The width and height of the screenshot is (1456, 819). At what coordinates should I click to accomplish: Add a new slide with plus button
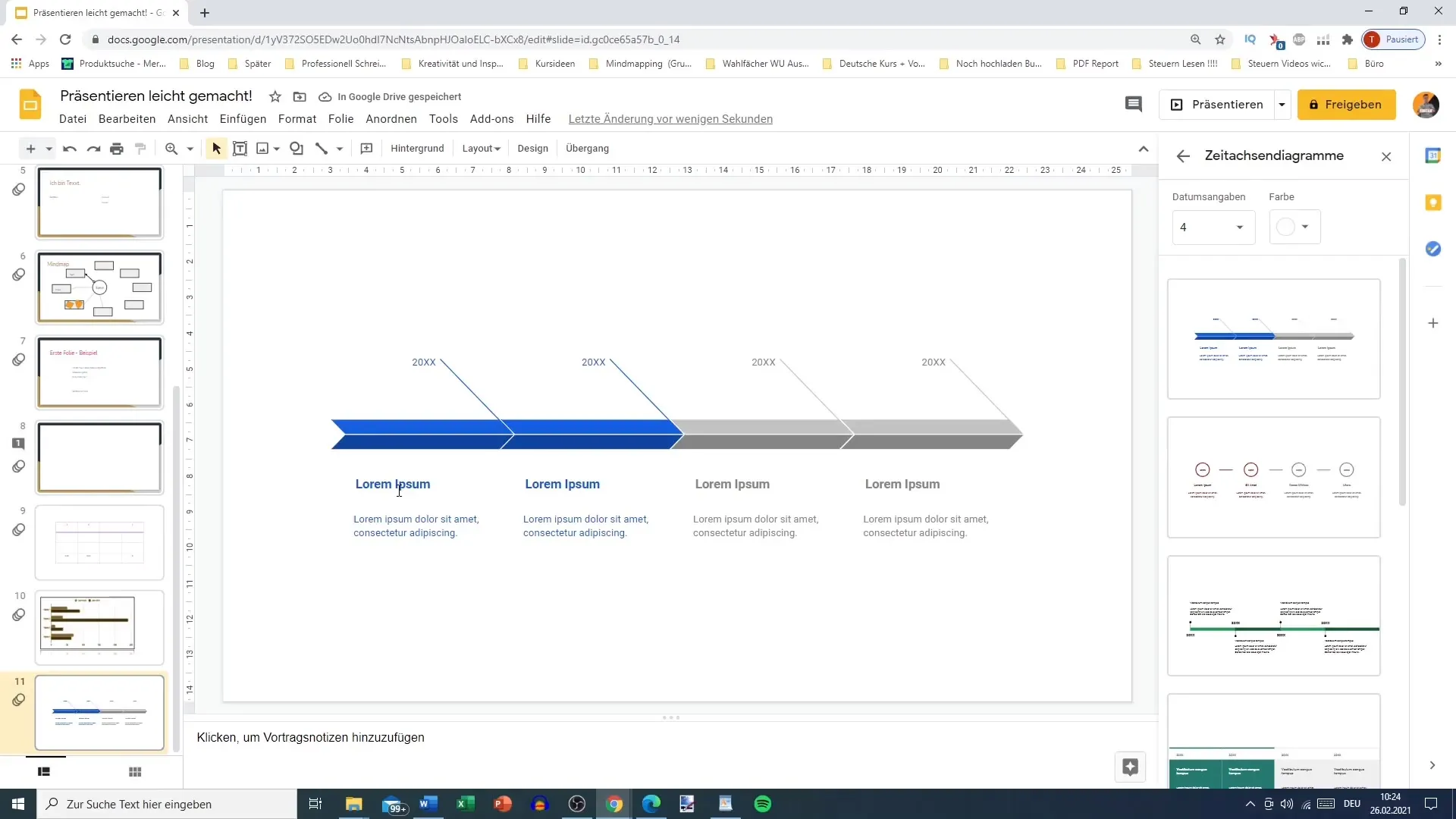tap(30, 149)
